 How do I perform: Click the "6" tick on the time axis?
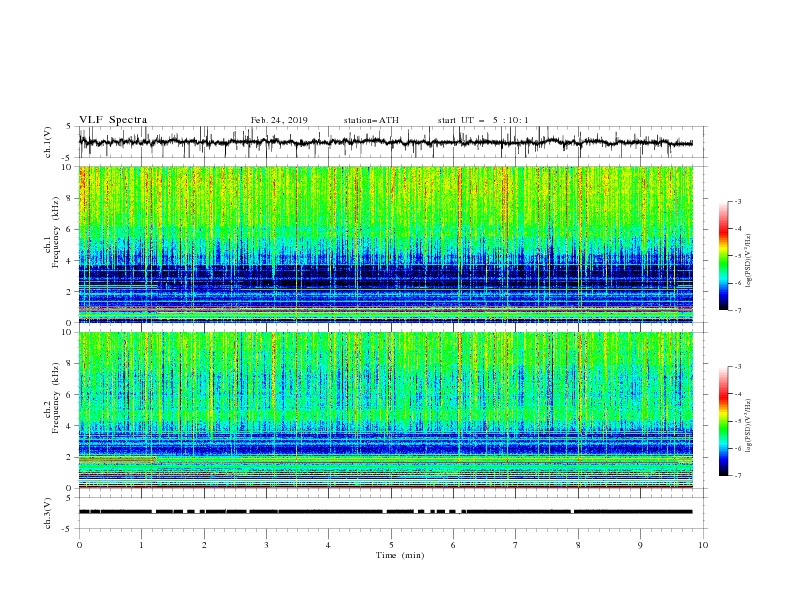pyautogui.click(x=453, y=545)
